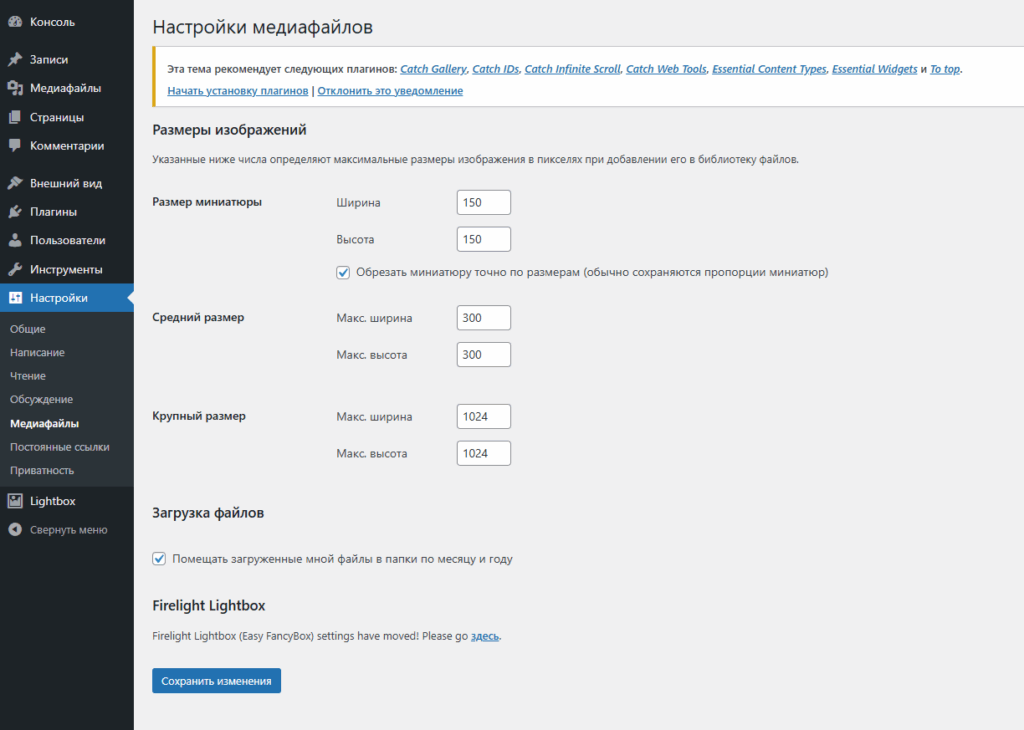Image resolution: width=1024 pixels, height=730 pixels.
Task: Click the large size max height field
Action: click(x=483, y=453)
